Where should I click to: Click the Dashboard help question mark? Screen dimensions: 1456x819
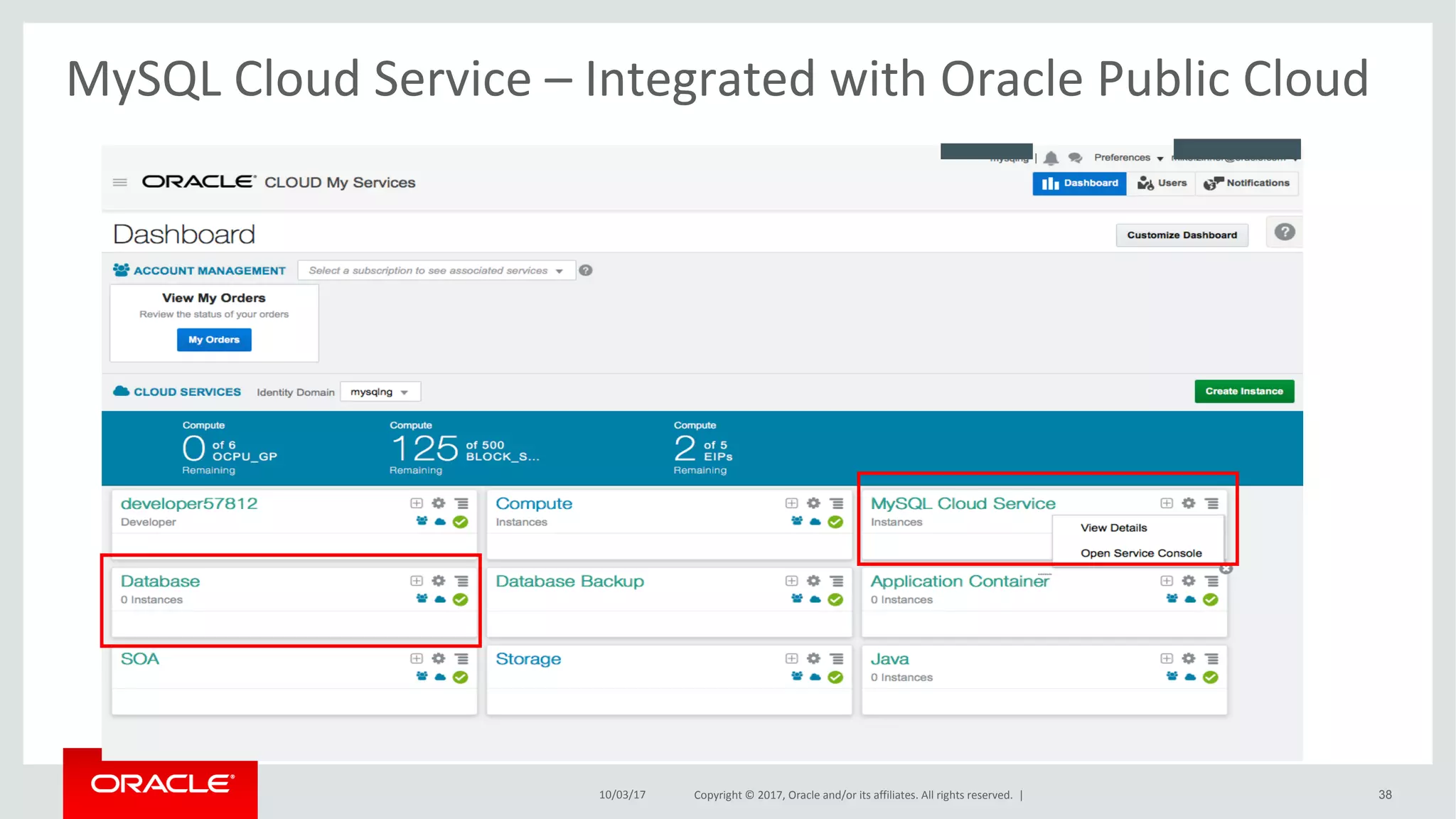(x=1285, y=232)
